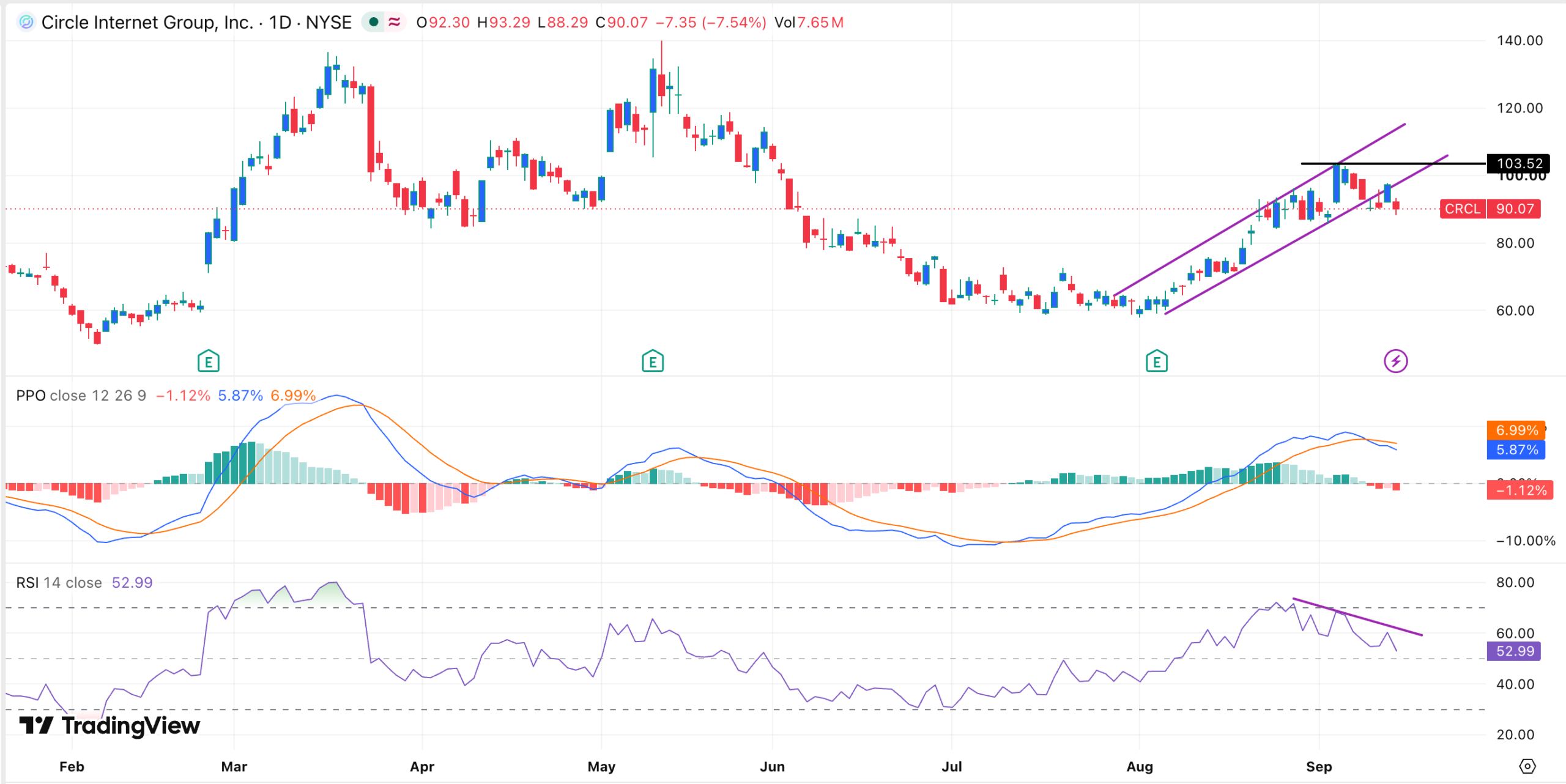Click the 103.52 horizontal line price label
Image resolution: width=1566 pixels, height=784 pixels.
(x=1518, y=163)
